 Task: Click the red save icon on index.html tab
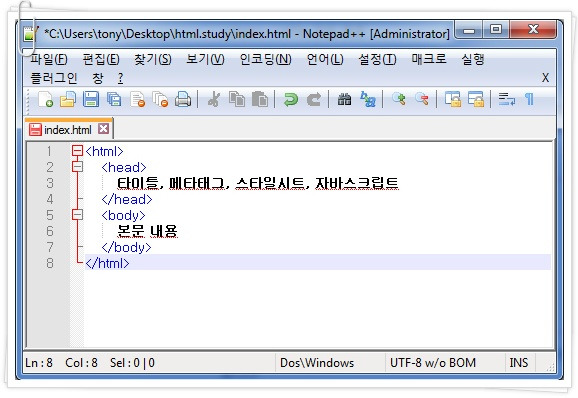tap(35, 130)
